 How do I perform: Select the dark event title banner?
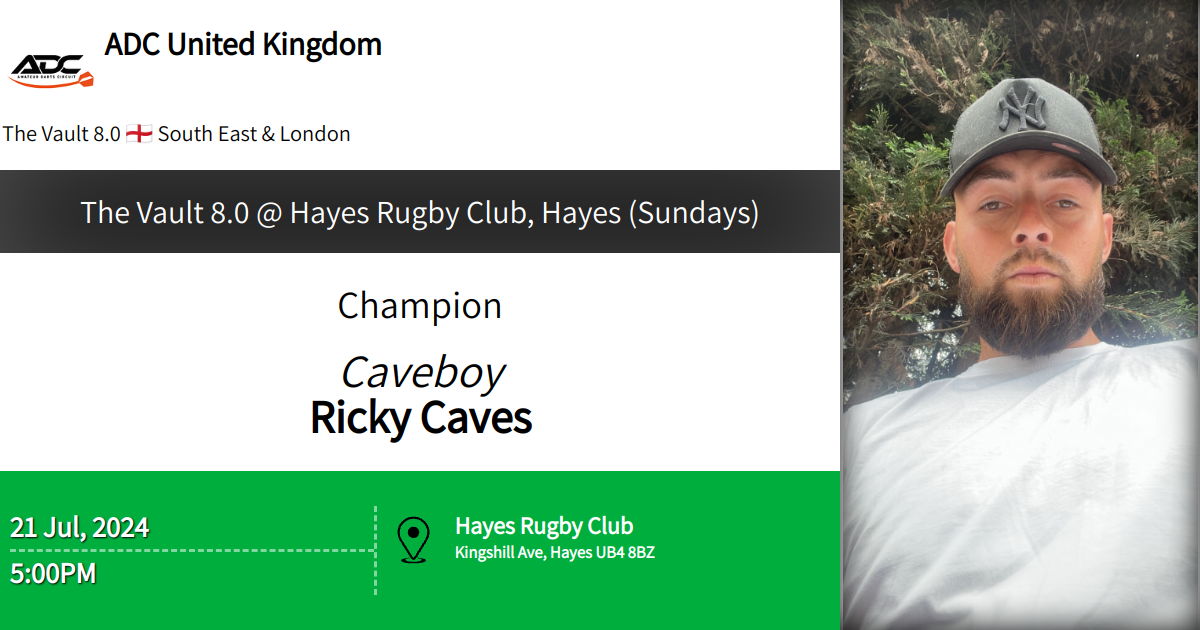[420, 212]
